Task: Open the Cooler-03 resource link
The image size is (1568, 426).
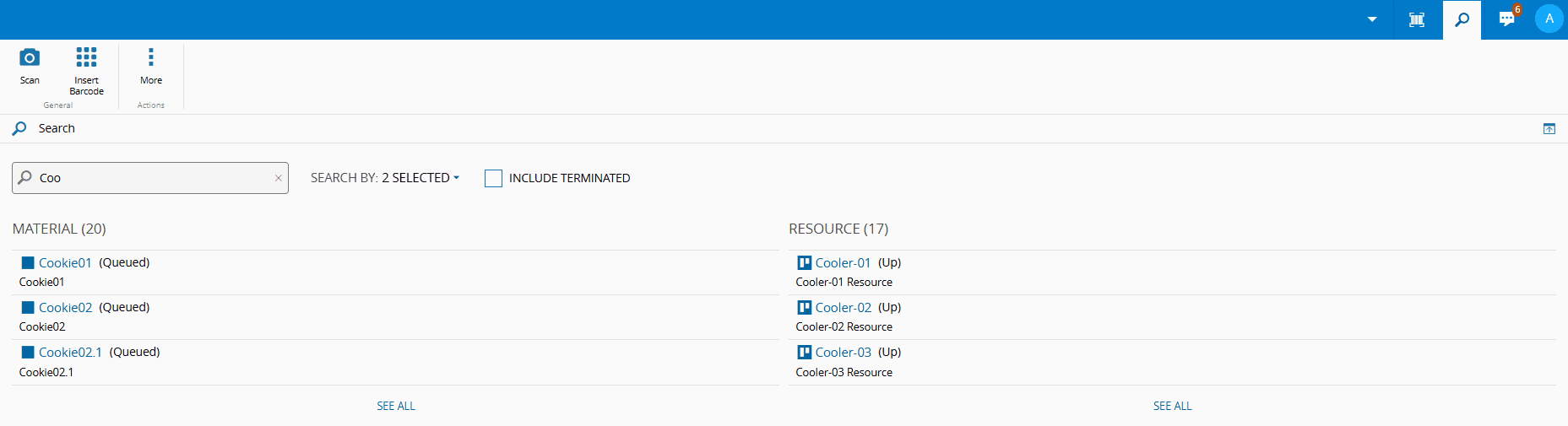Action: click(843, 353)
